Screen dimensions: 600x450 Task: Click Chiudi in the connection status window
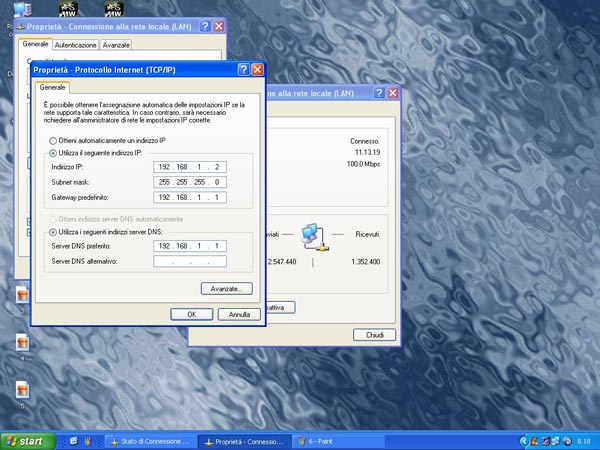point(374,335)
